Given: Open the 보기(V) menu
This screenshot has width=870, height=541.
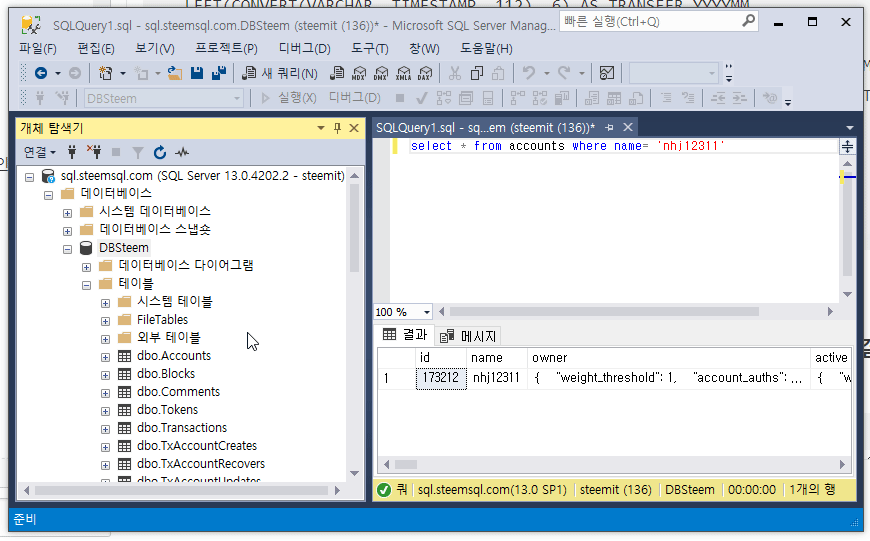Looking at the screenshot, I should 155,49.
